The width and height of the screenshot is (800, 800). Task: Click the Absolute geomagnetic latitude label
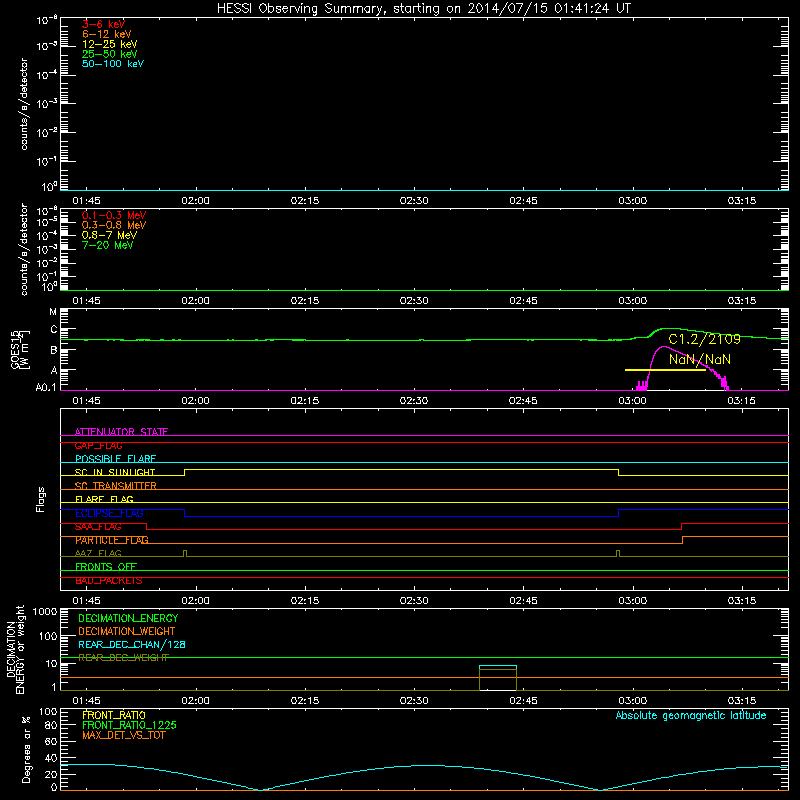(691, 715)
